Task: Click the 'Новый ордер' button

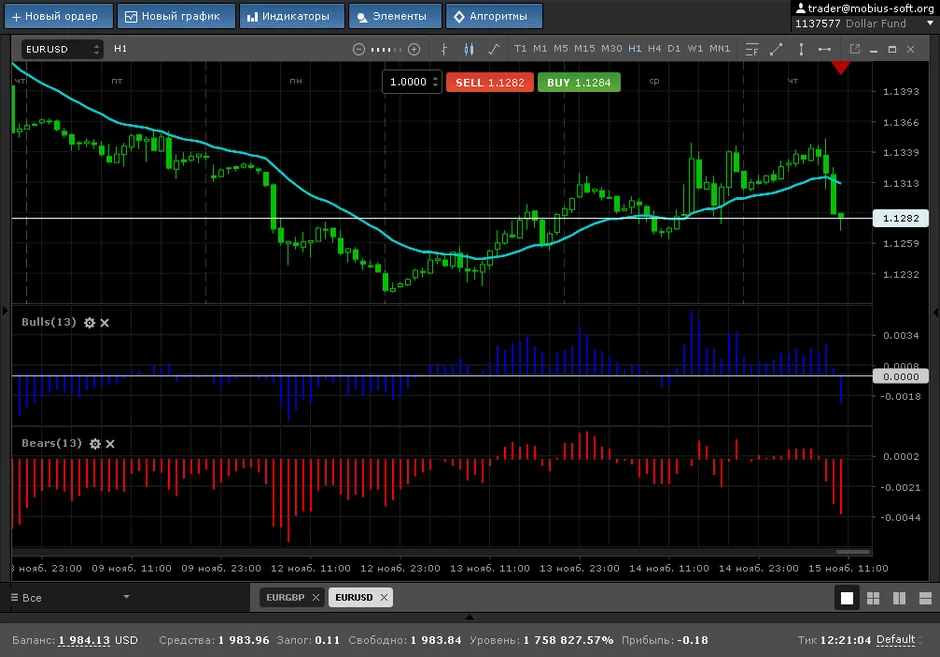Action: [x=59, y=16]
